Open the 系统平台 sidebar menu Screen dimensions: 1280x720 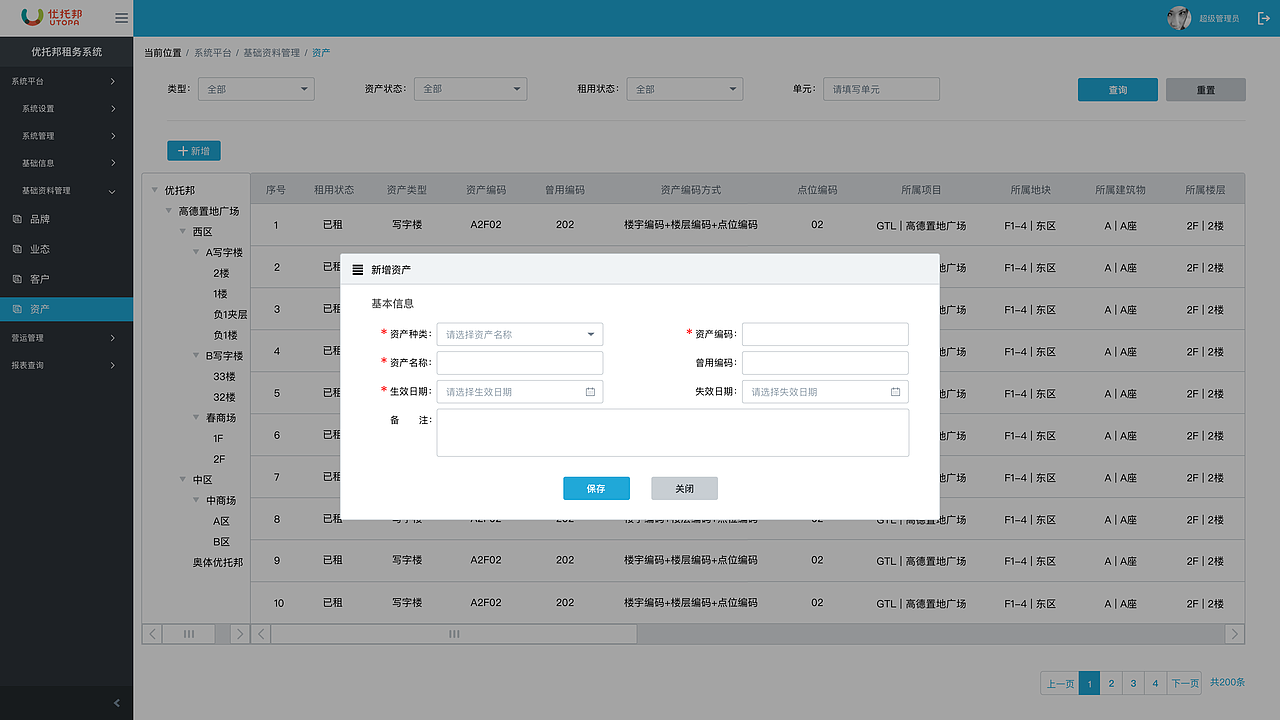pos(66,81)
